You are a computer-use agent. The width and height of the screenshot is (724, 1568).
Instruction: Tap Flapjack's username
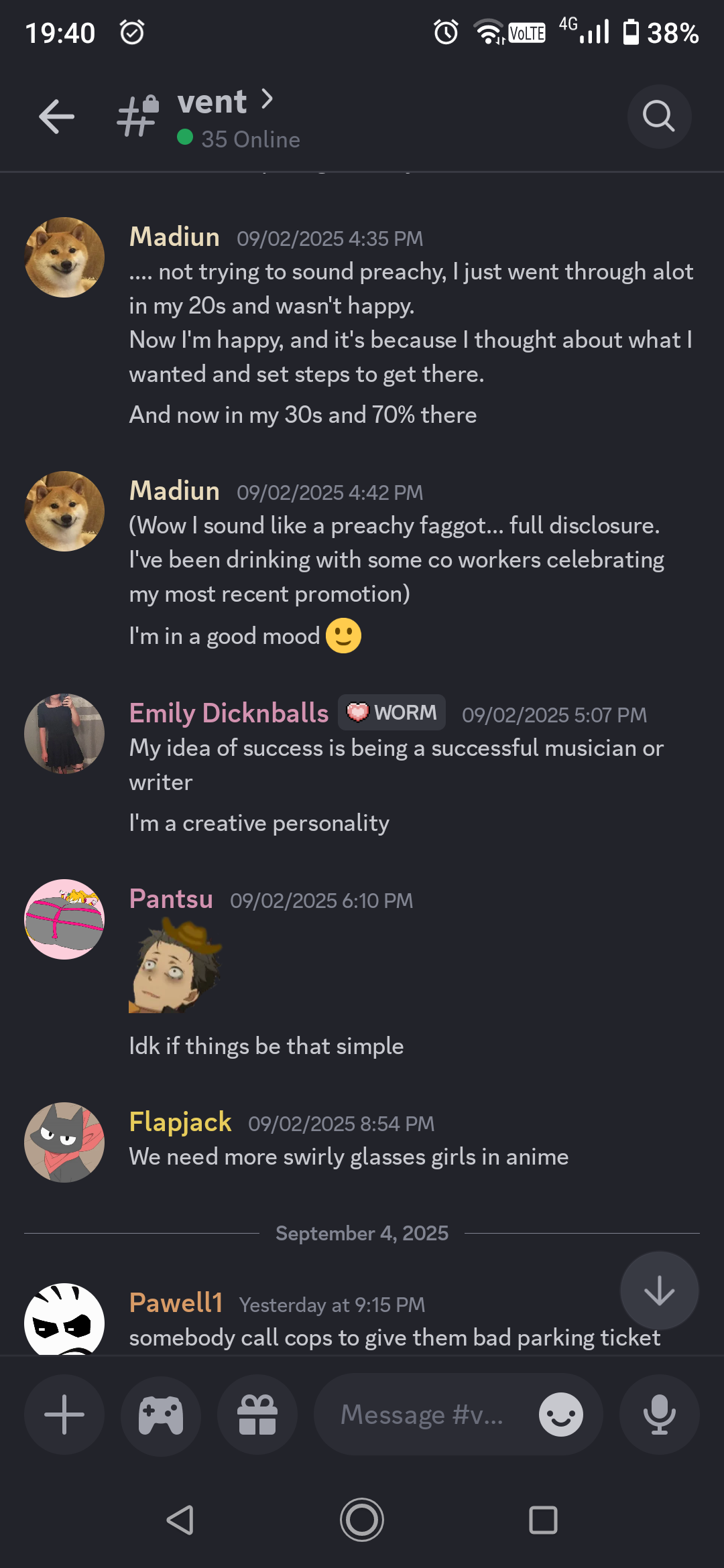point(180,1122)
